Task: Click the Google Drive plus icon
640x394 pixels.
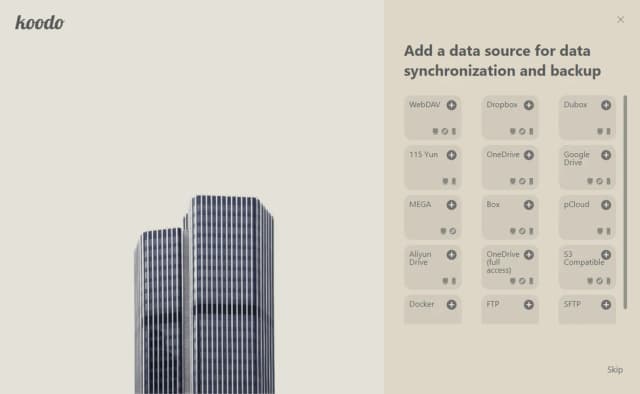Action: (x=606, y=155)
